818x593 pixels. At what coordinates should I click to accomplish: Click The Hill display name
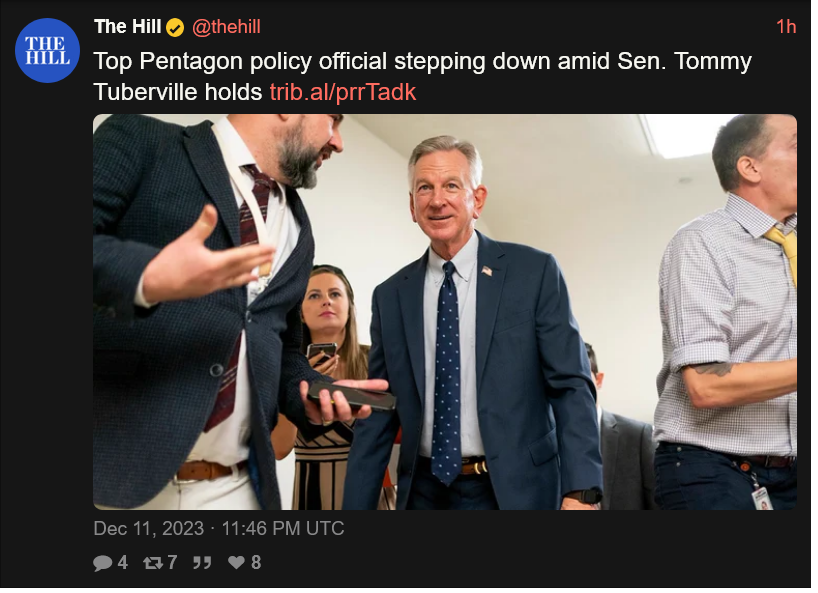coord(128,27)
